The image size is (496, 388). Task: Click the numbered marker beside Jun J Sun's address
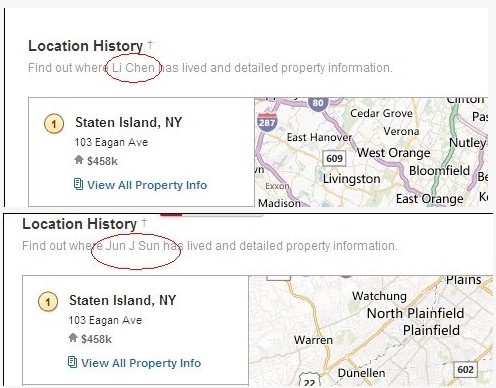click(48, 302)
